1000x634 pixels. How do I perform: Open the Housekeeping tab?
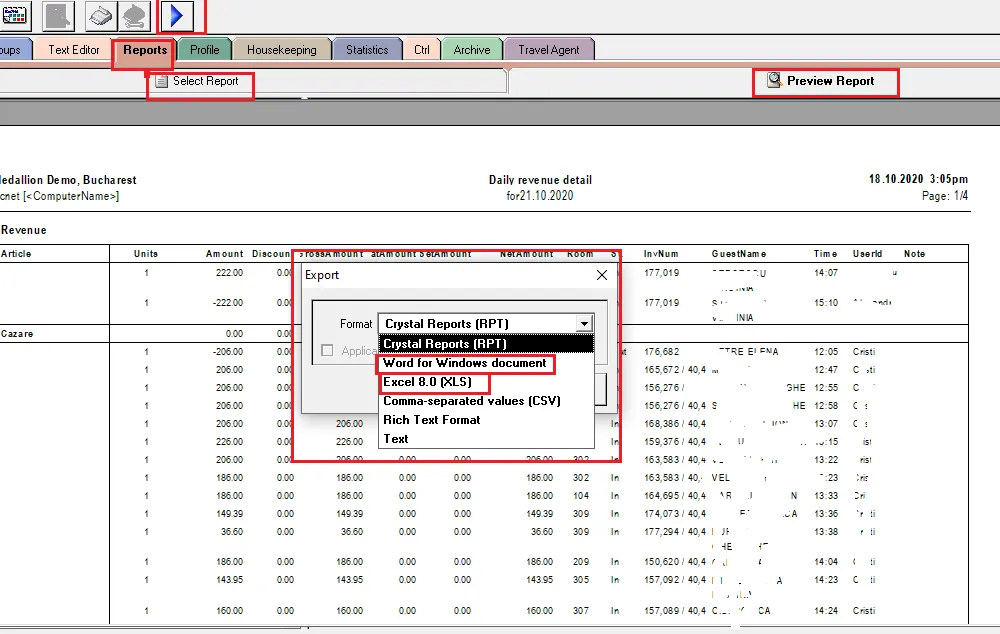[282, 50]
